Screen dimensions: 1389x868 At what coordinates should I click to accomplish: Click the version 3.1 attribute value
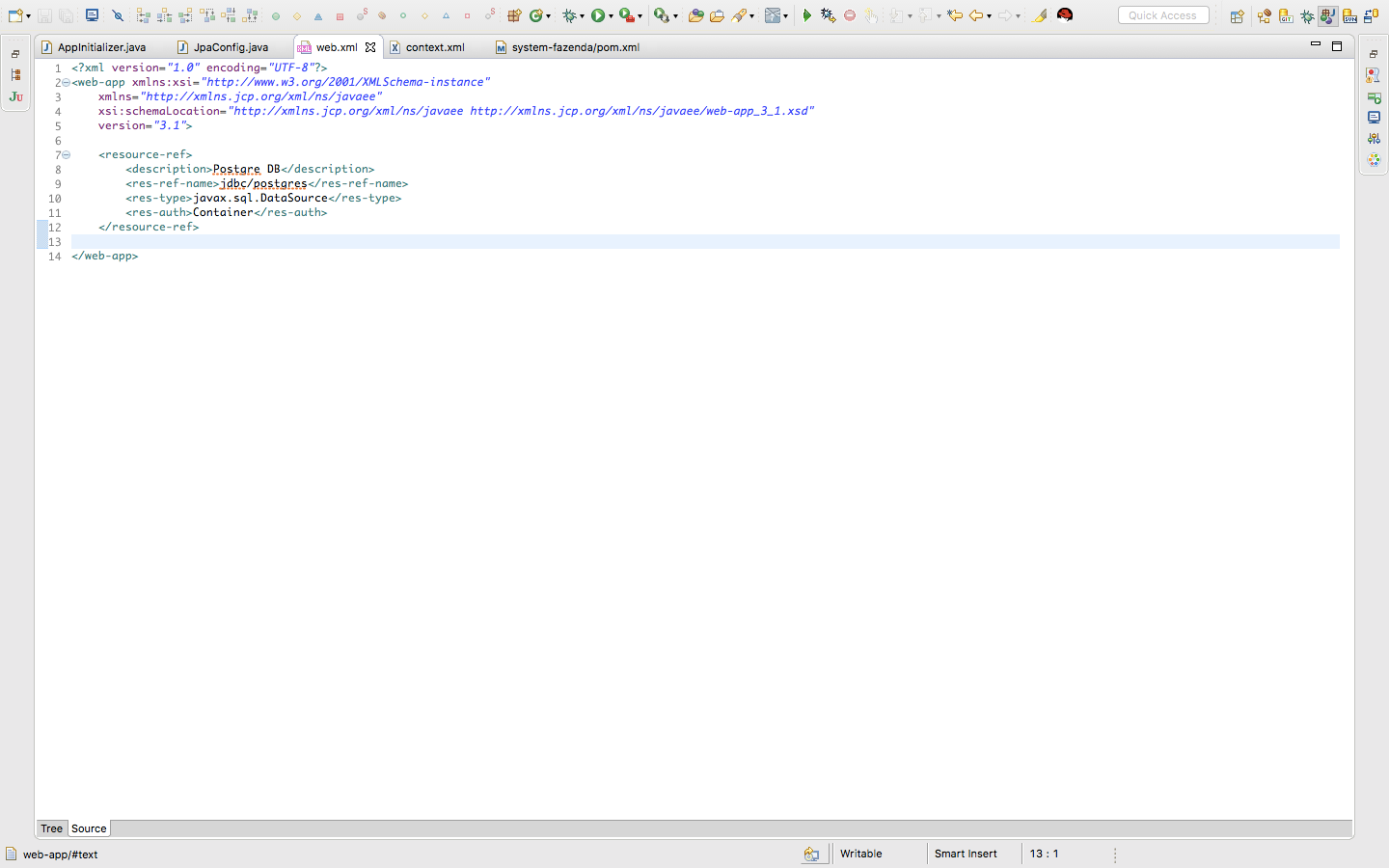[x=169, y=125]
